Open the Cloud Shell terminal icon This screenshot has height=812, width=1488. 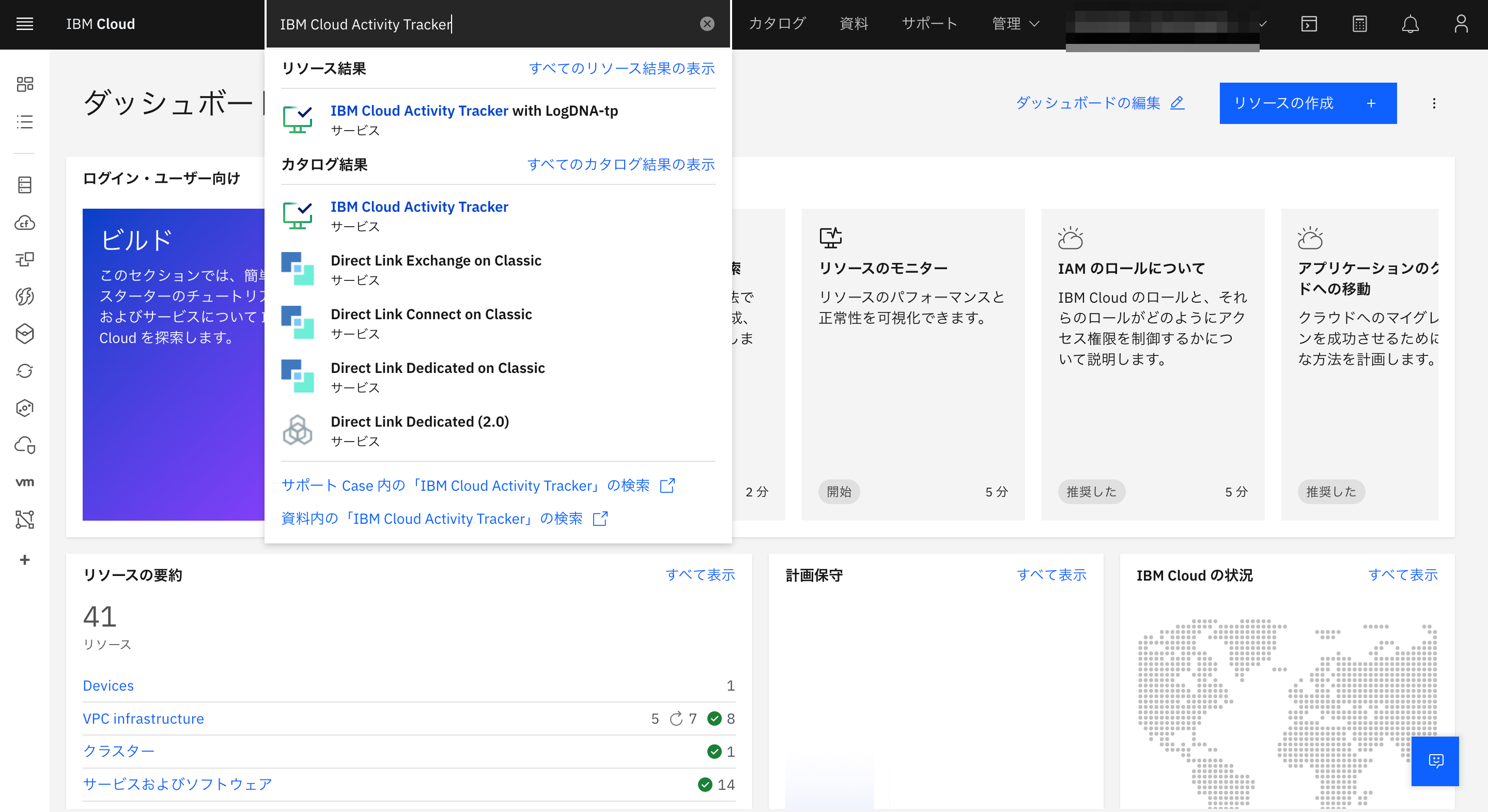click(1308, 24)
